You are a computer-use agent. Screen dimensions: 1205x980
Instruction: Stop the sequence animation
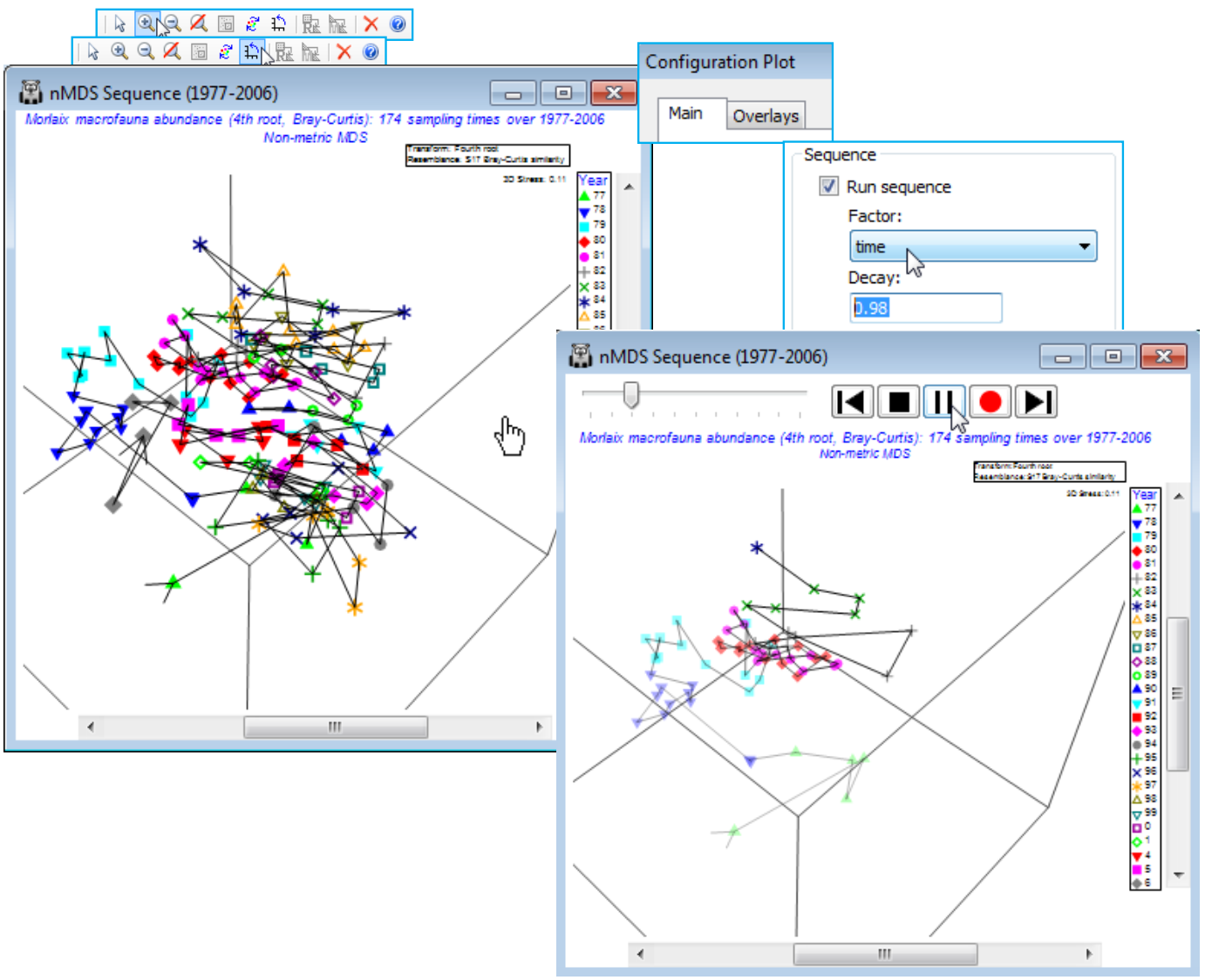tap(898, 402)
